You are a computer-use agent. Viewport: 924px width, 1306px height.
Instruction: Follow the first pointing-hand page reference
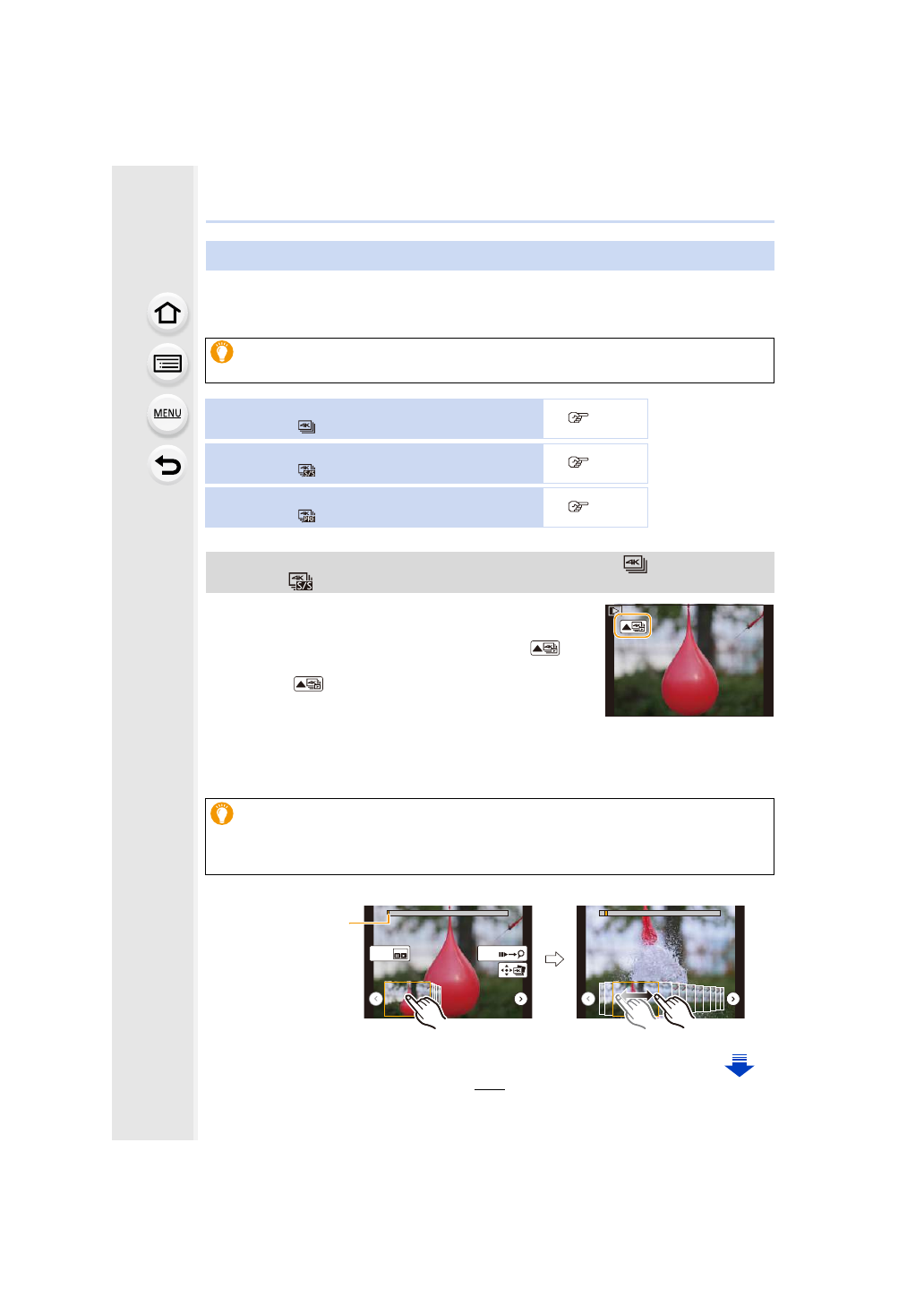[x=578, y=417]
